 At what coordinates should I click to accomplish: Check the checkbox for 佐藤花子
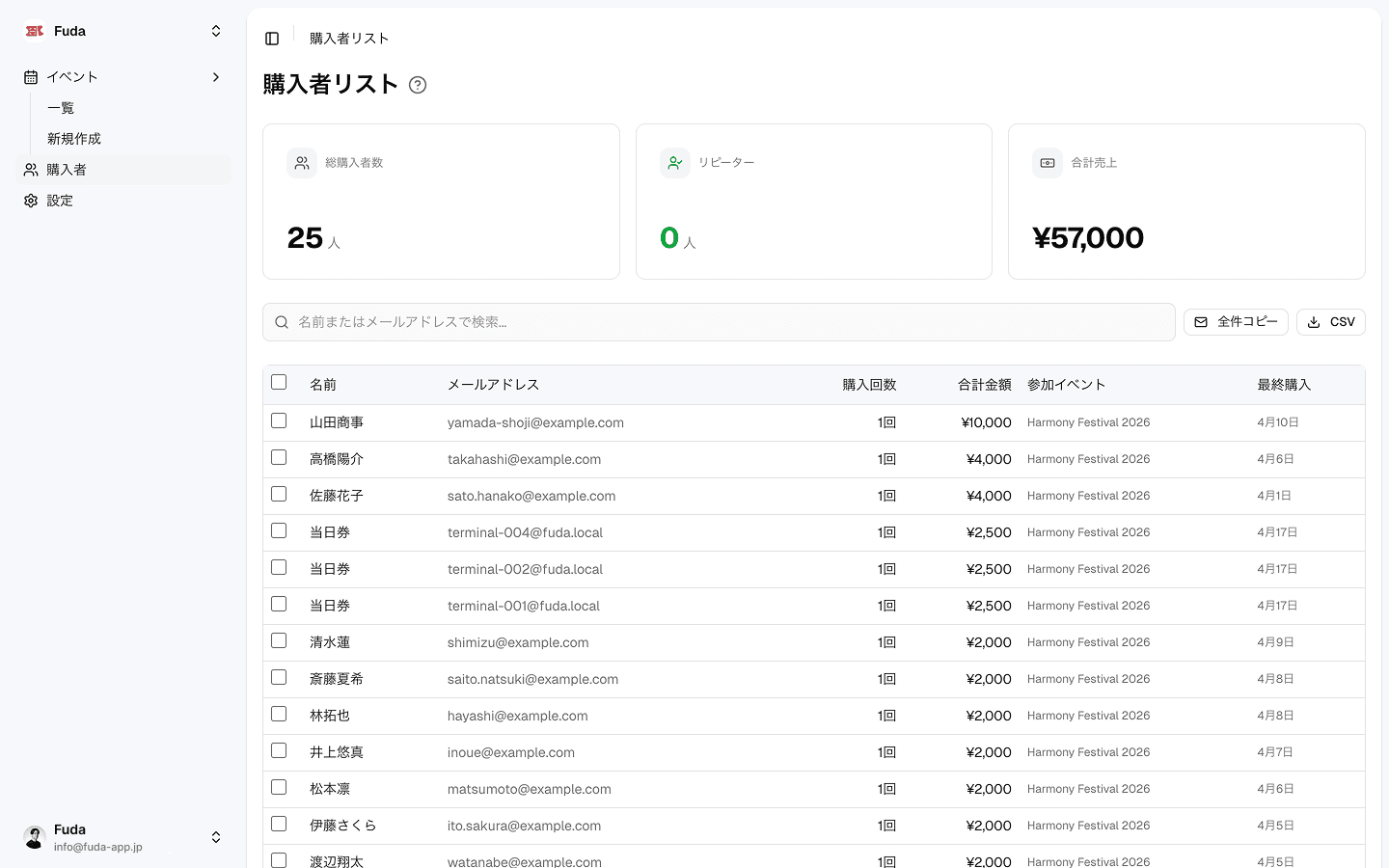tap(279, 494)
